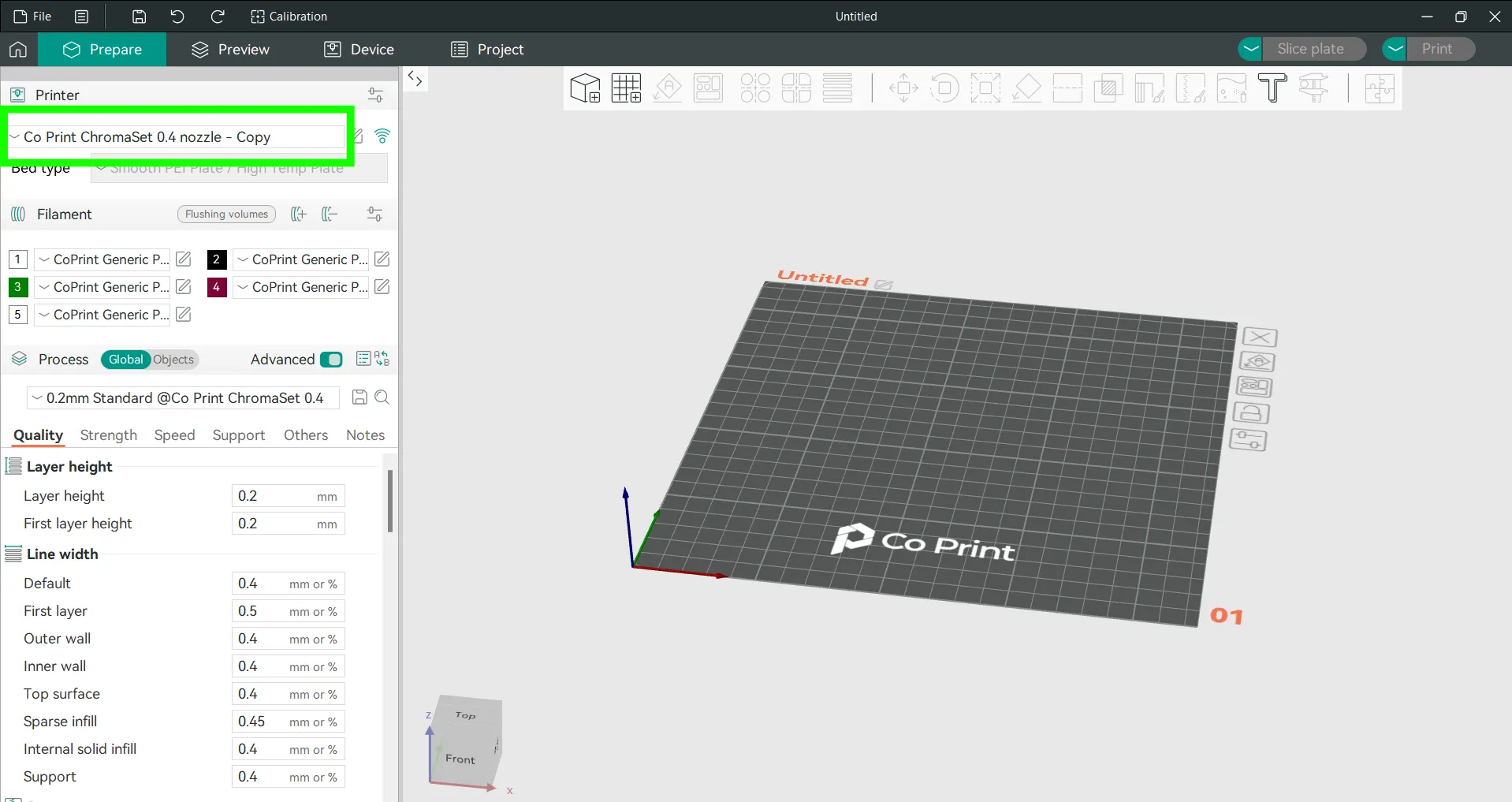The height and width of the screenshot is (802, 1512).
Task: Click the remove filament icon
Action: (x=330, y=214)
